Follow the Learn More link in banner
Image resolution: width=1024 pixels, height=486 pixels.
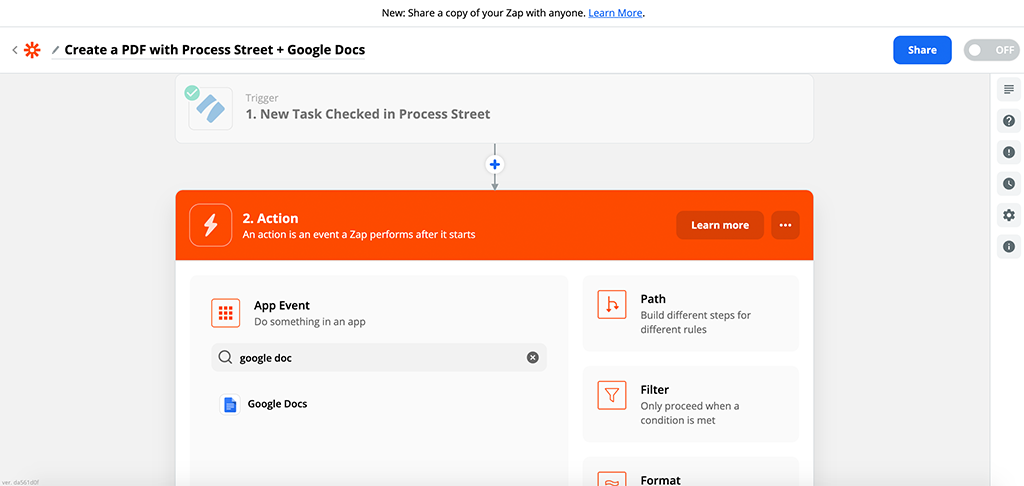click(615, 13)
